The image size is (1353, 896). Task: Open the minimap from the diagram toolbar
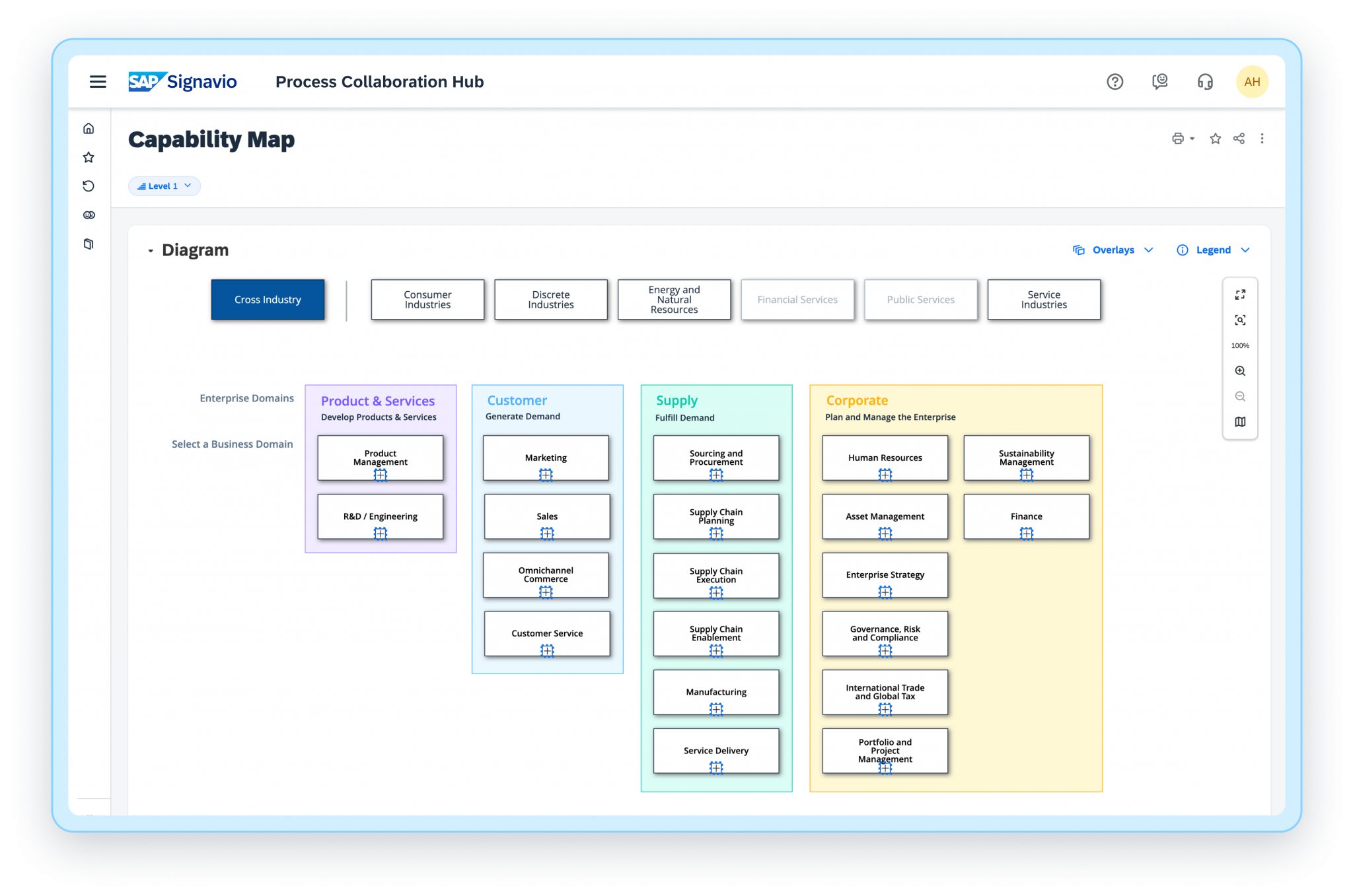1240,421
